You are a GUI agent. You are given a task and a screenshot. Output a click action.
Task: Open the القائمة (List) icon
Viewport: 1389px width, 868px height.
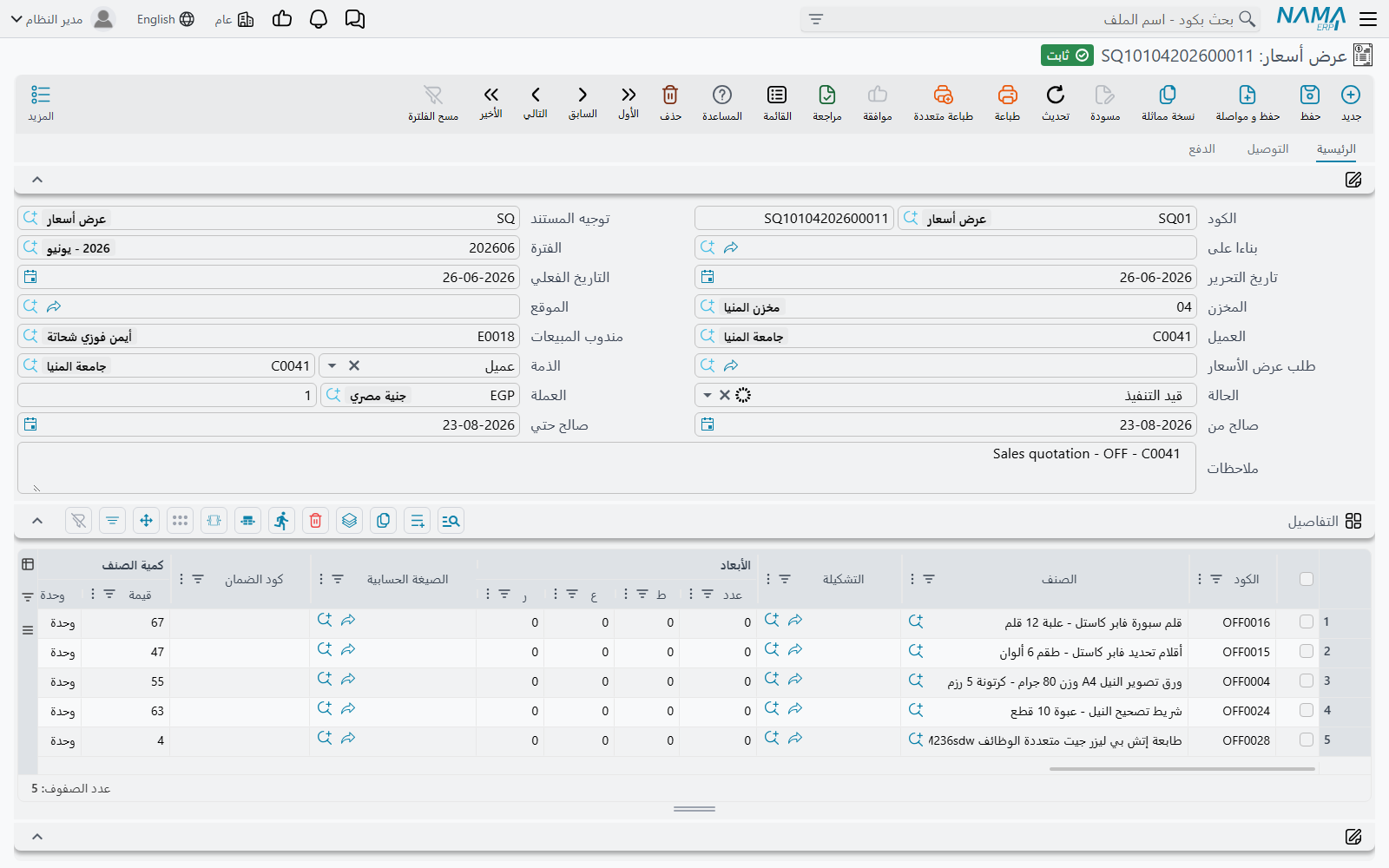pyautogui.click(x=777, y=95)
